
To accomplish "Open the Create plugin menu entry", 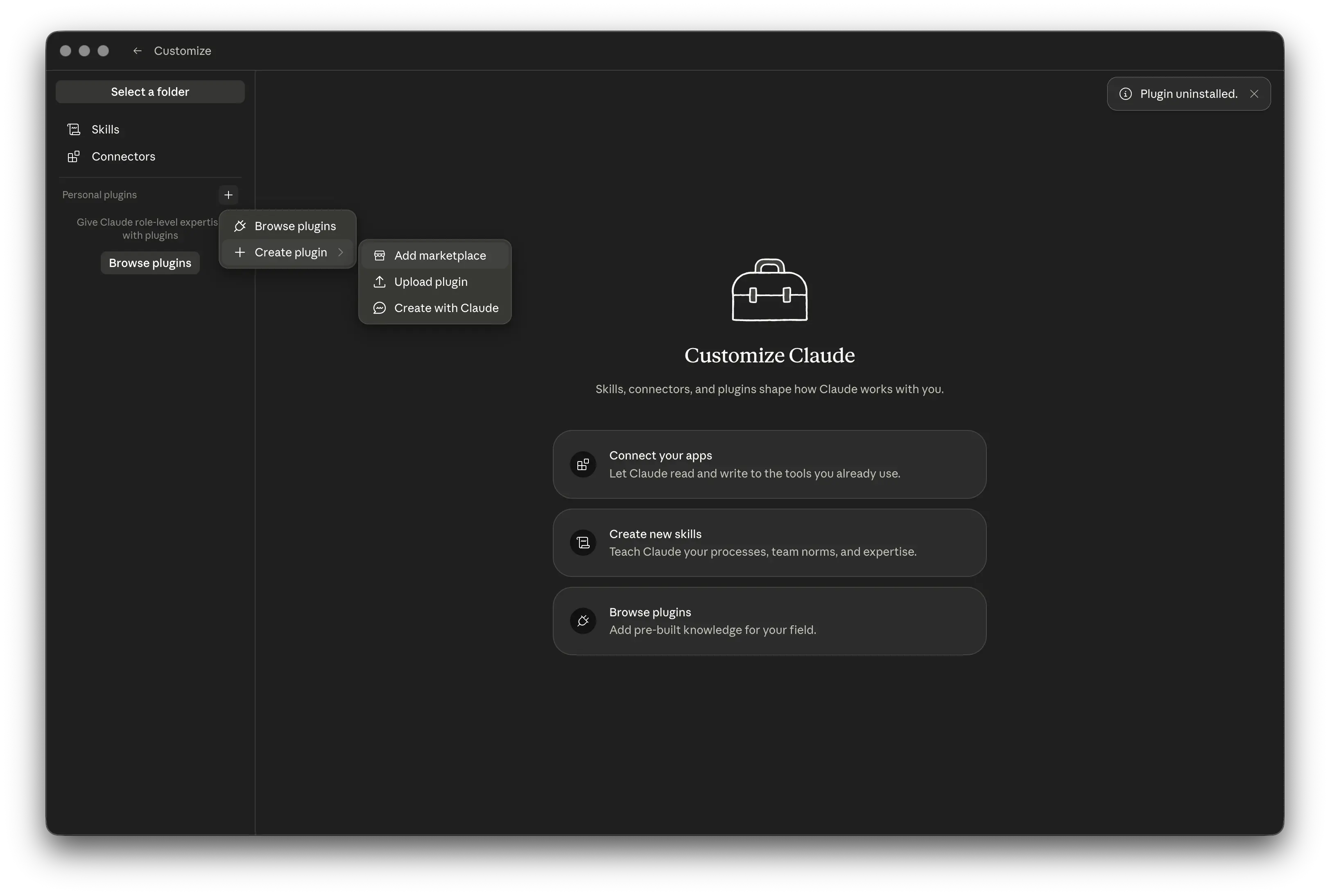I will [288, 253].
